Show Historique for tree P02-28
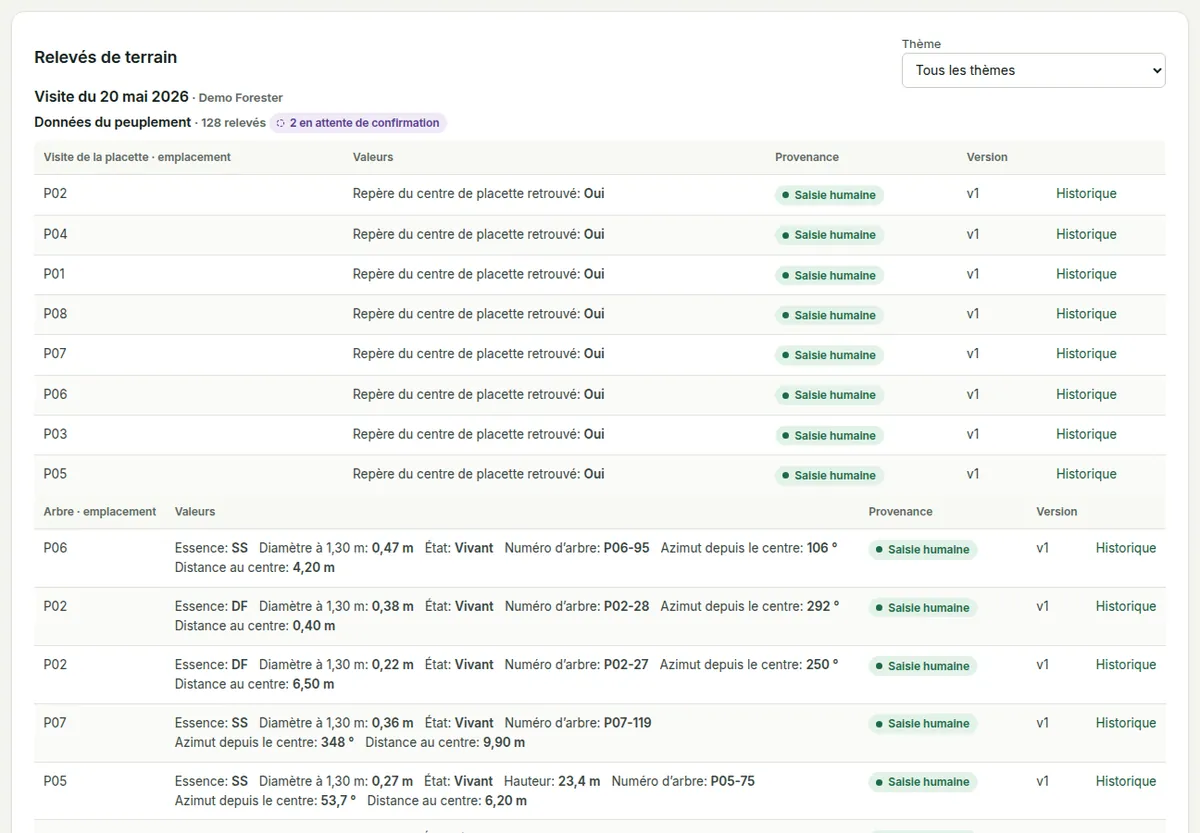Image resolution: width=1200 pixels, height=833 pixels. (x=1126, y=606)
